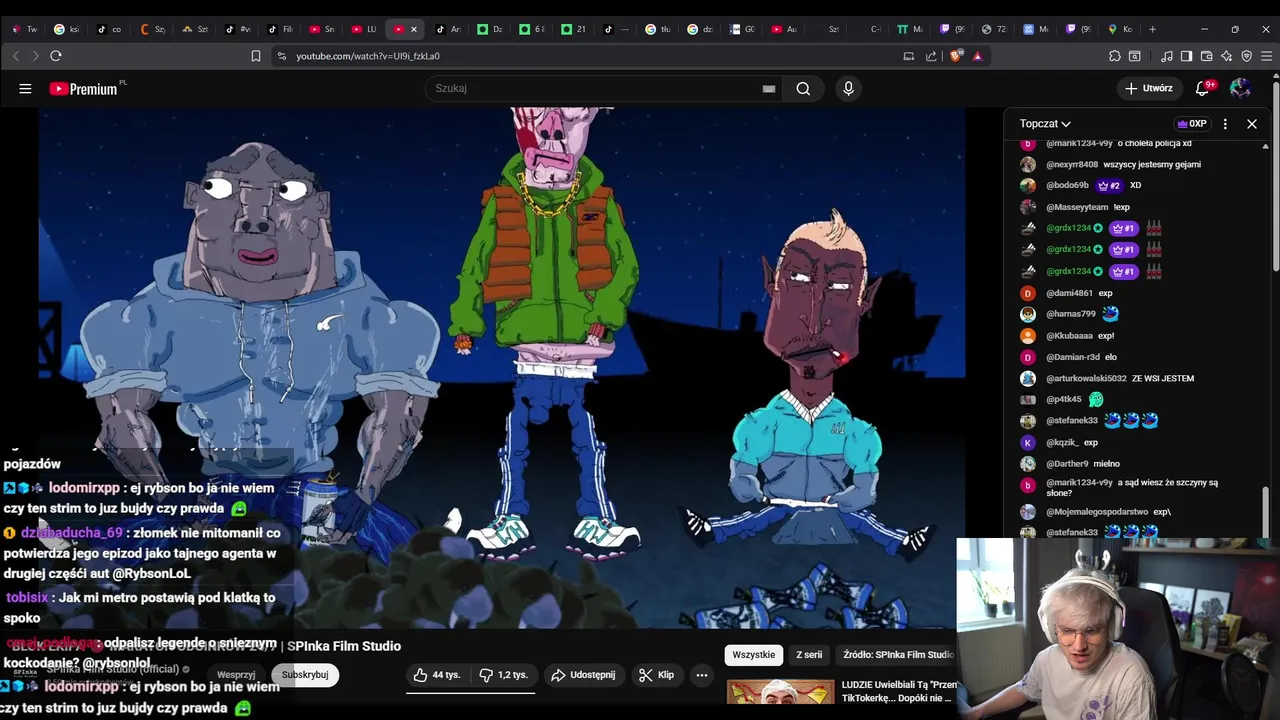Viewport: 1280px width, 720px height.
Task: Open chat three-dot options menu
Action: tap(1225, 124)
